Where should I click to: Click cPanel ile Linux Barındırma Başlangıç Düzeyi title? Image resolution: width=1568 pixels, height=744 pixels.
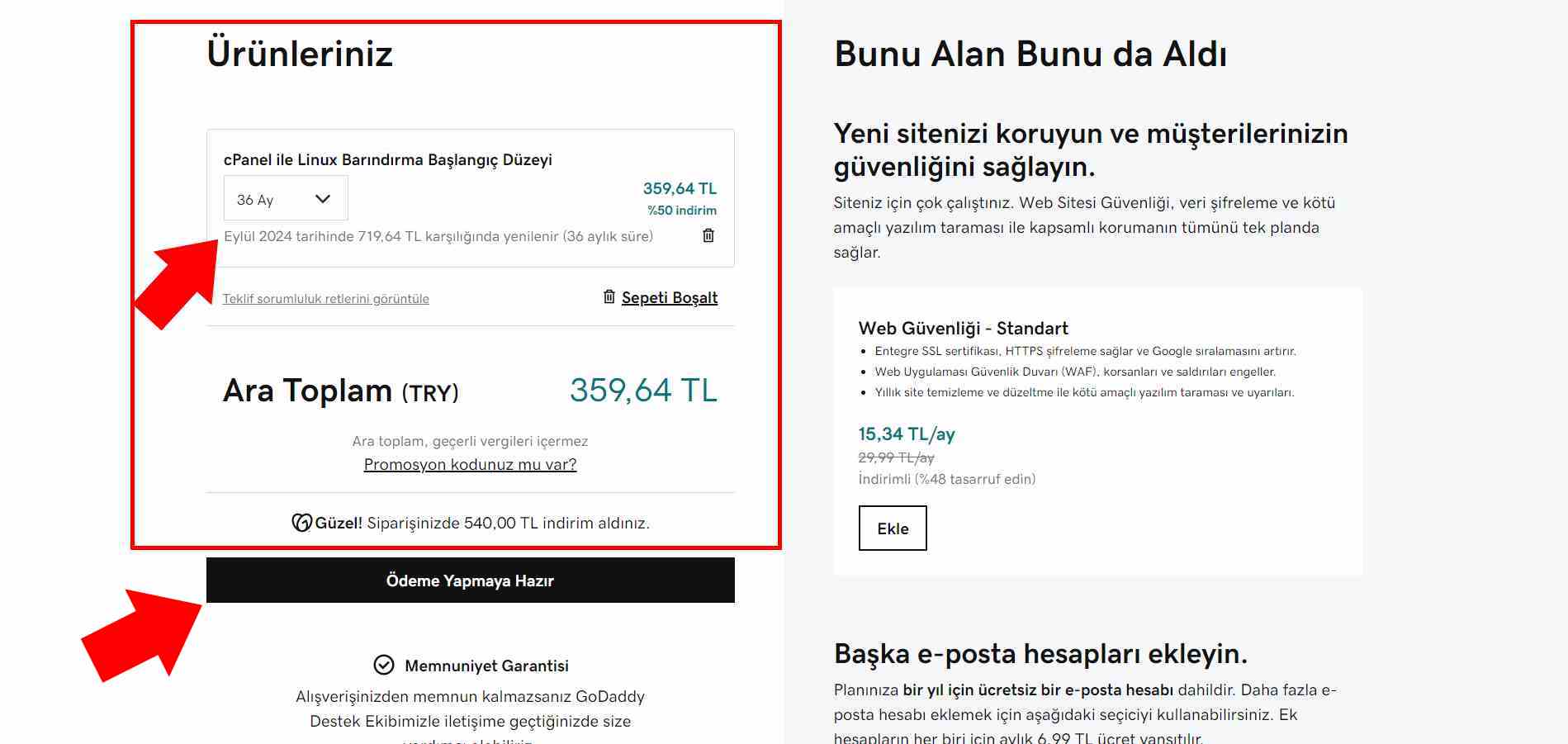tap(387, 160)
